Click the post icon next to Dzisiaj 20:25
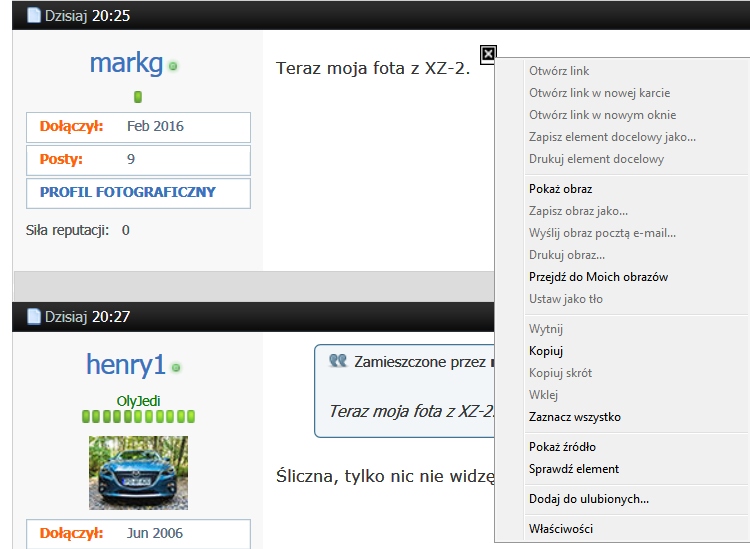 tap(34, 15)
